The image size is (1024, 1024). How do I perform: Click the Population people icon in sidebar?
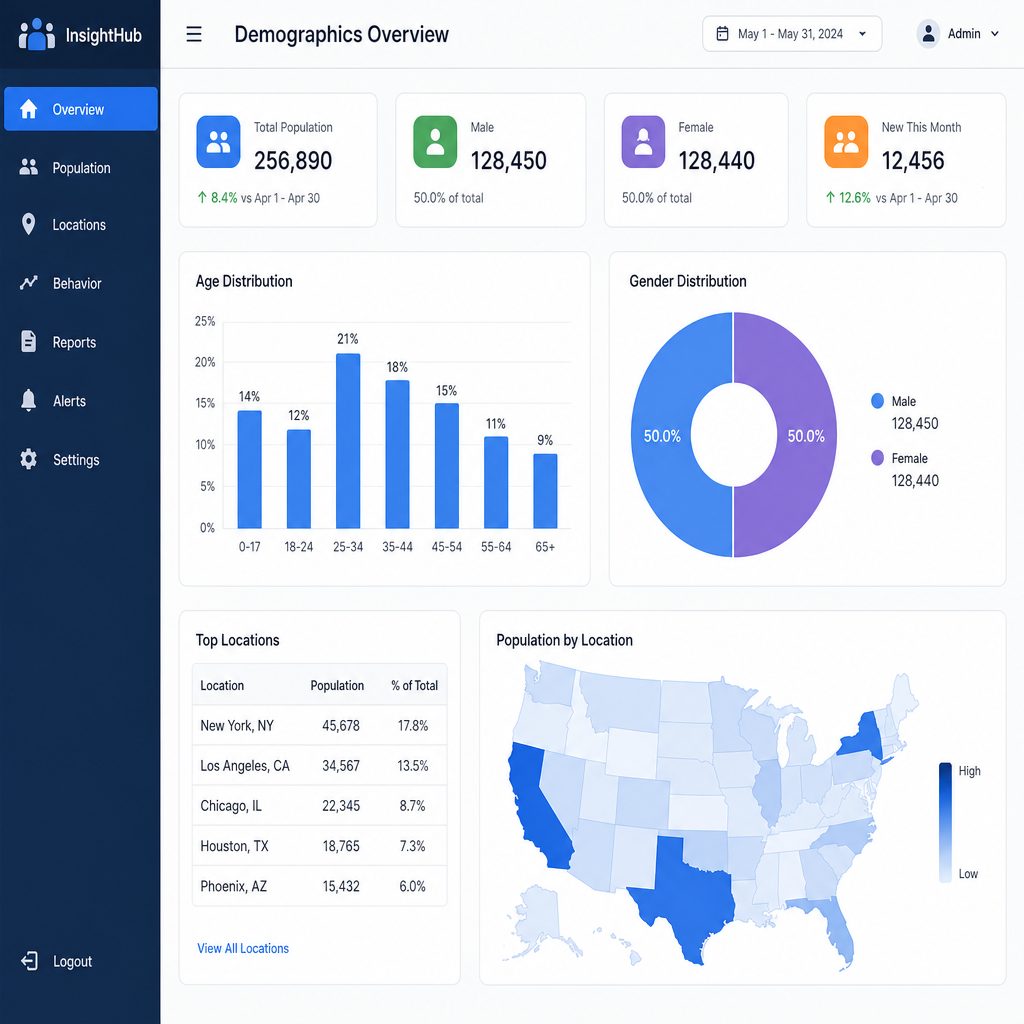pyautogui.click(x=29, y=167)
